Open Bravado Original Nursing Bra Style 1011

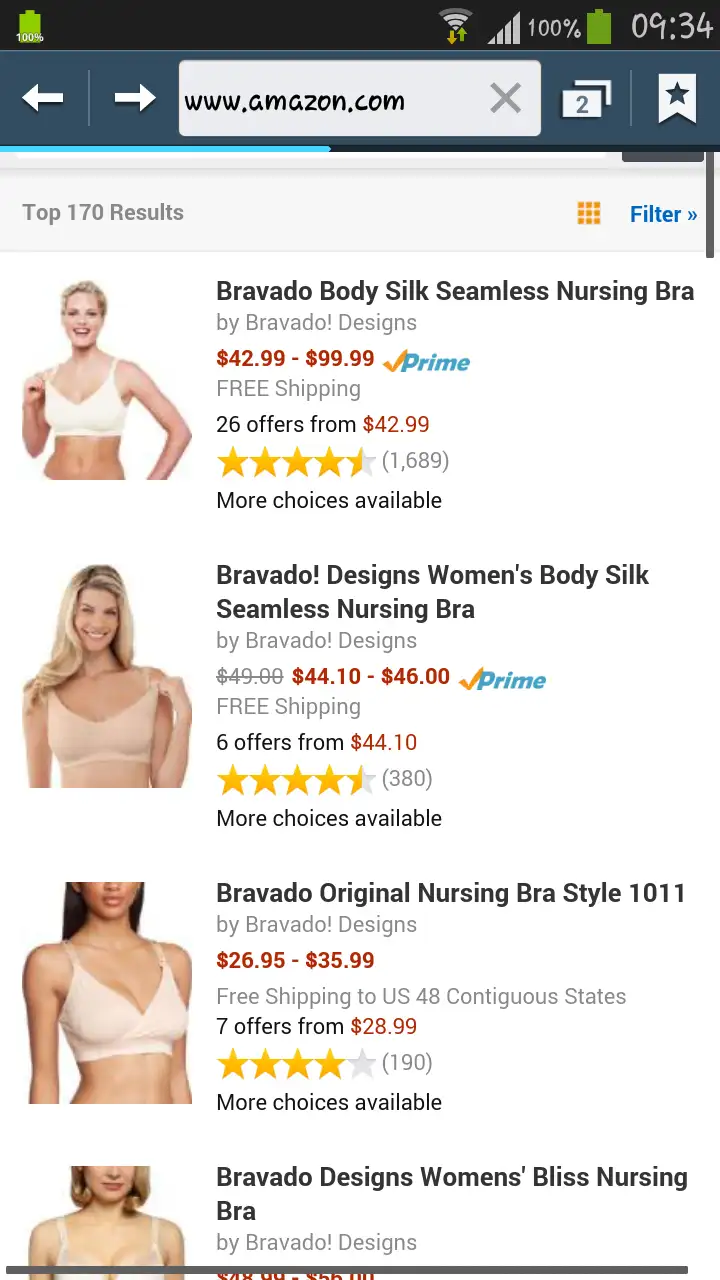coord(451,893)
